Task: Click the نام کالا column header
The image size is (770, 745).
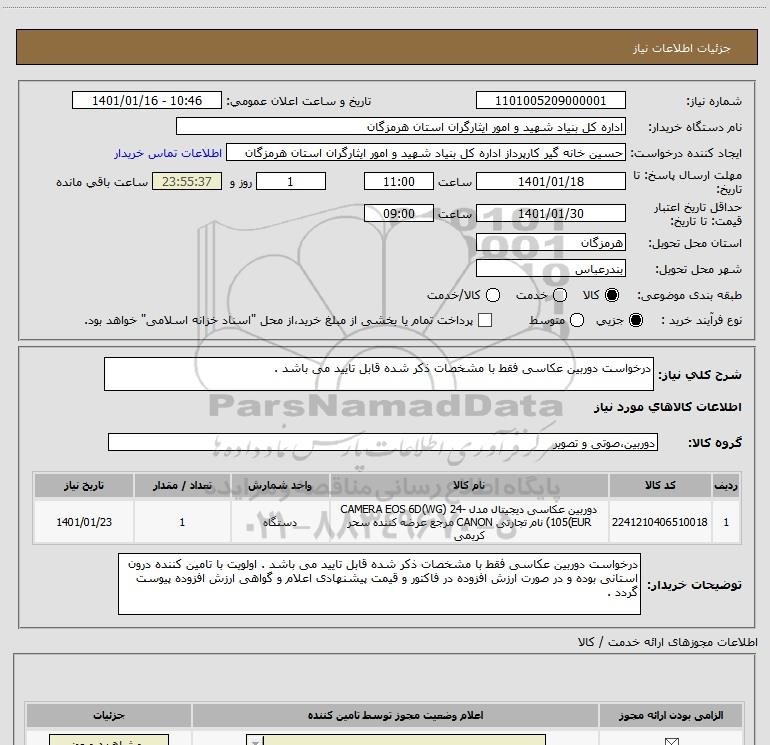Action: click(x=469, y=485)
